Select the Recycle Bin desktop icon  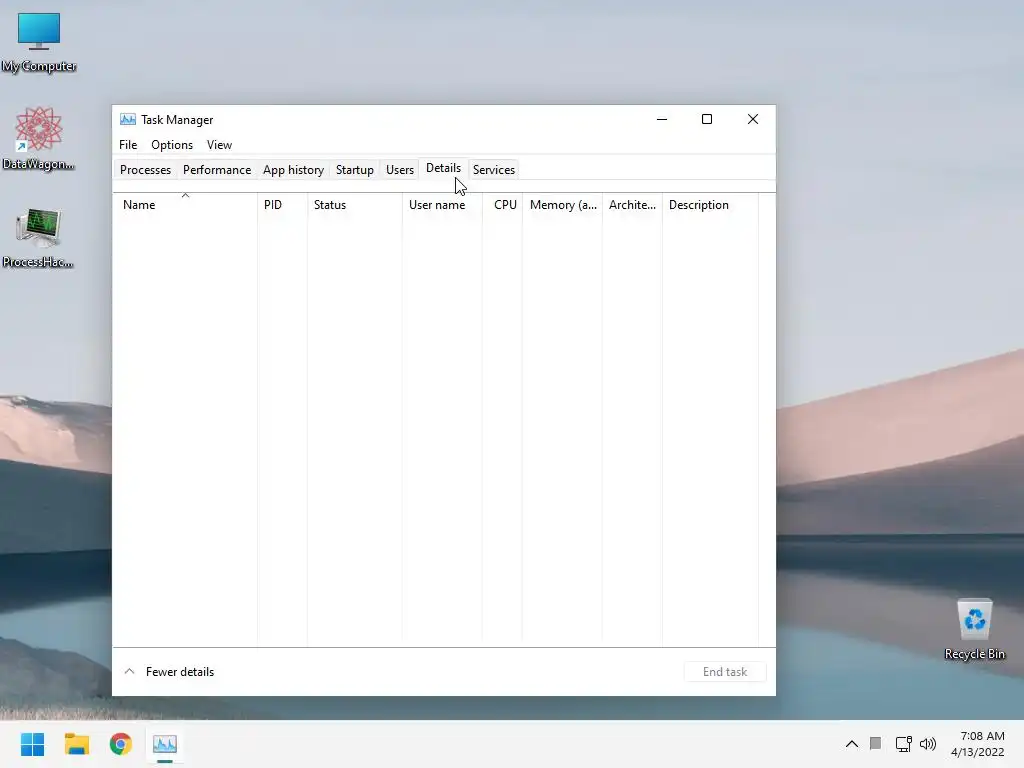point(974,630)
